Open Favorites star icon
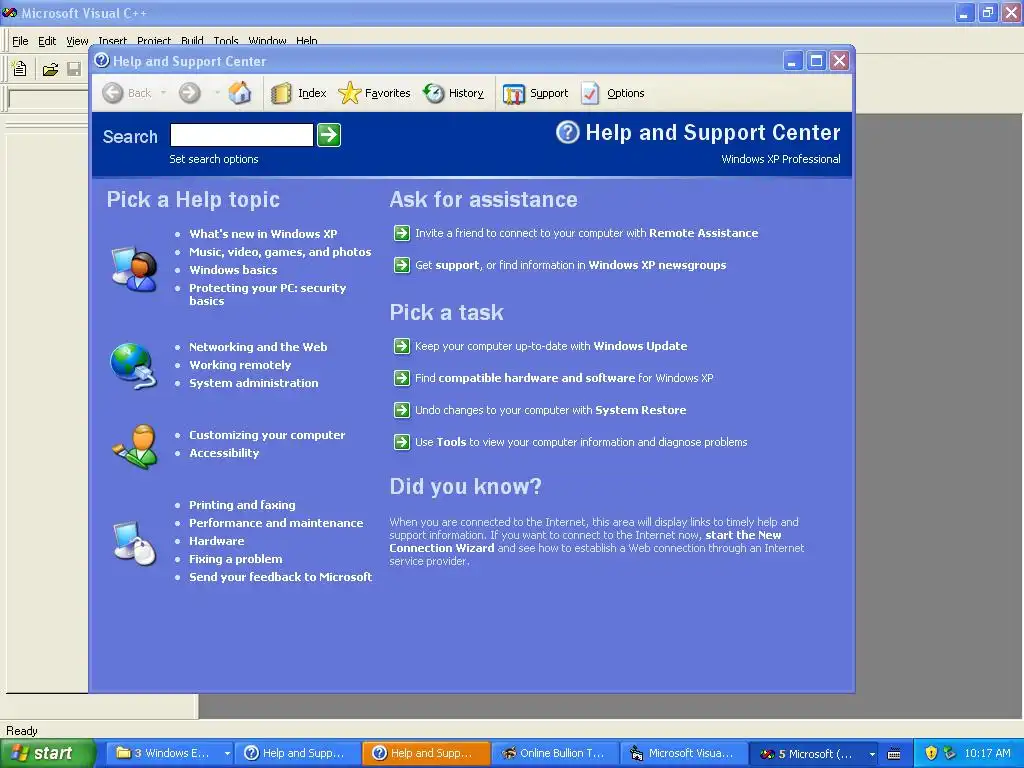 (x=349, y=93)
